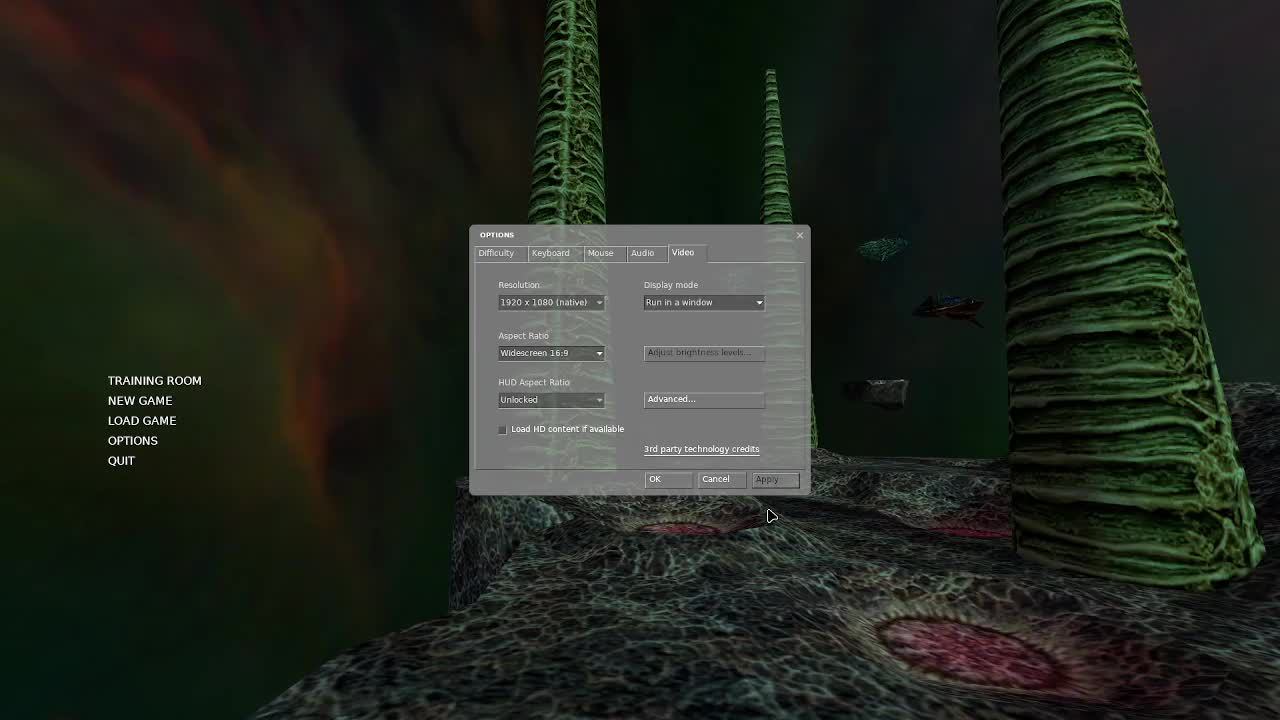Open Options from main menu
The height and width of the screenshot is (720, 1280).
[x=132, y=441]
